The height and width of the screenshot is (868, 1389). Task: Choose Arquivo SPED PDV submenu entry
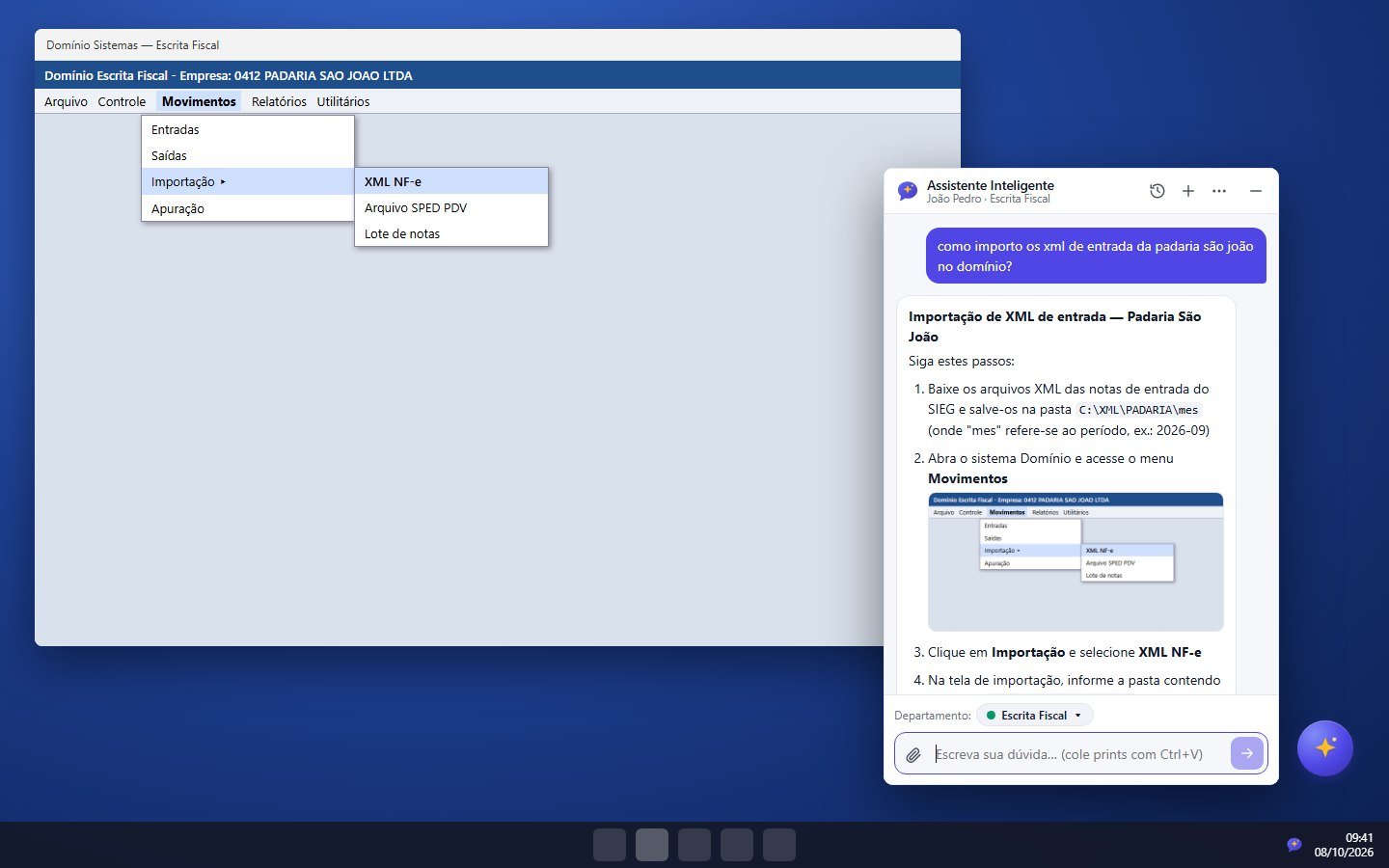point(451,207)
